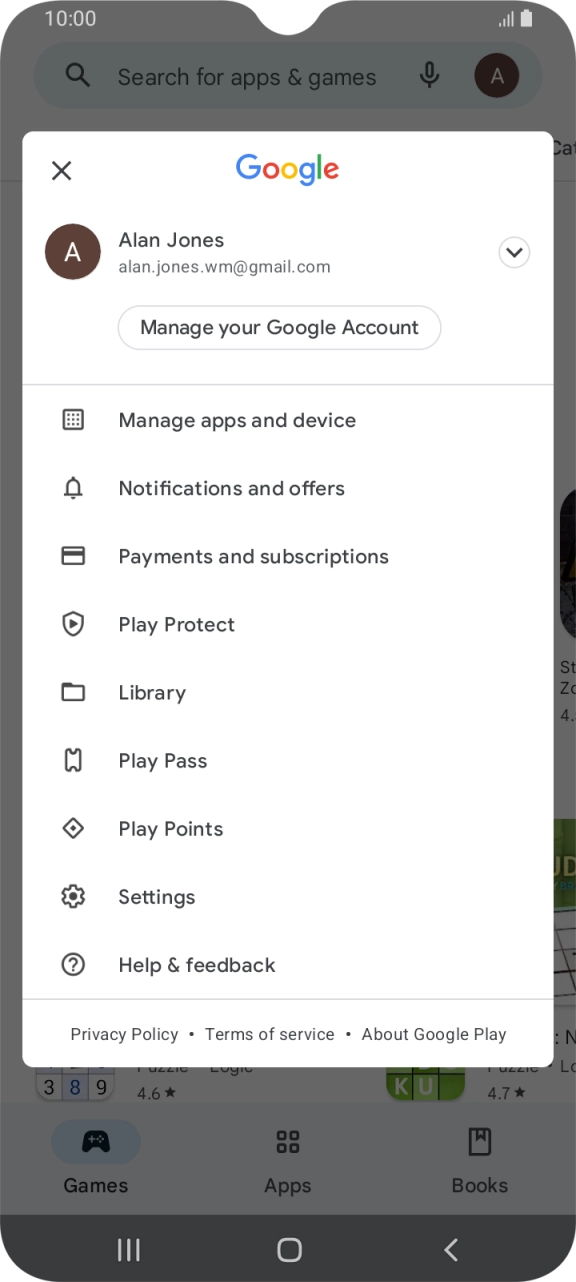Viewport: 576px width, 1282px height.
Task: Switch to the Books tab
Action: (479, 1160)
